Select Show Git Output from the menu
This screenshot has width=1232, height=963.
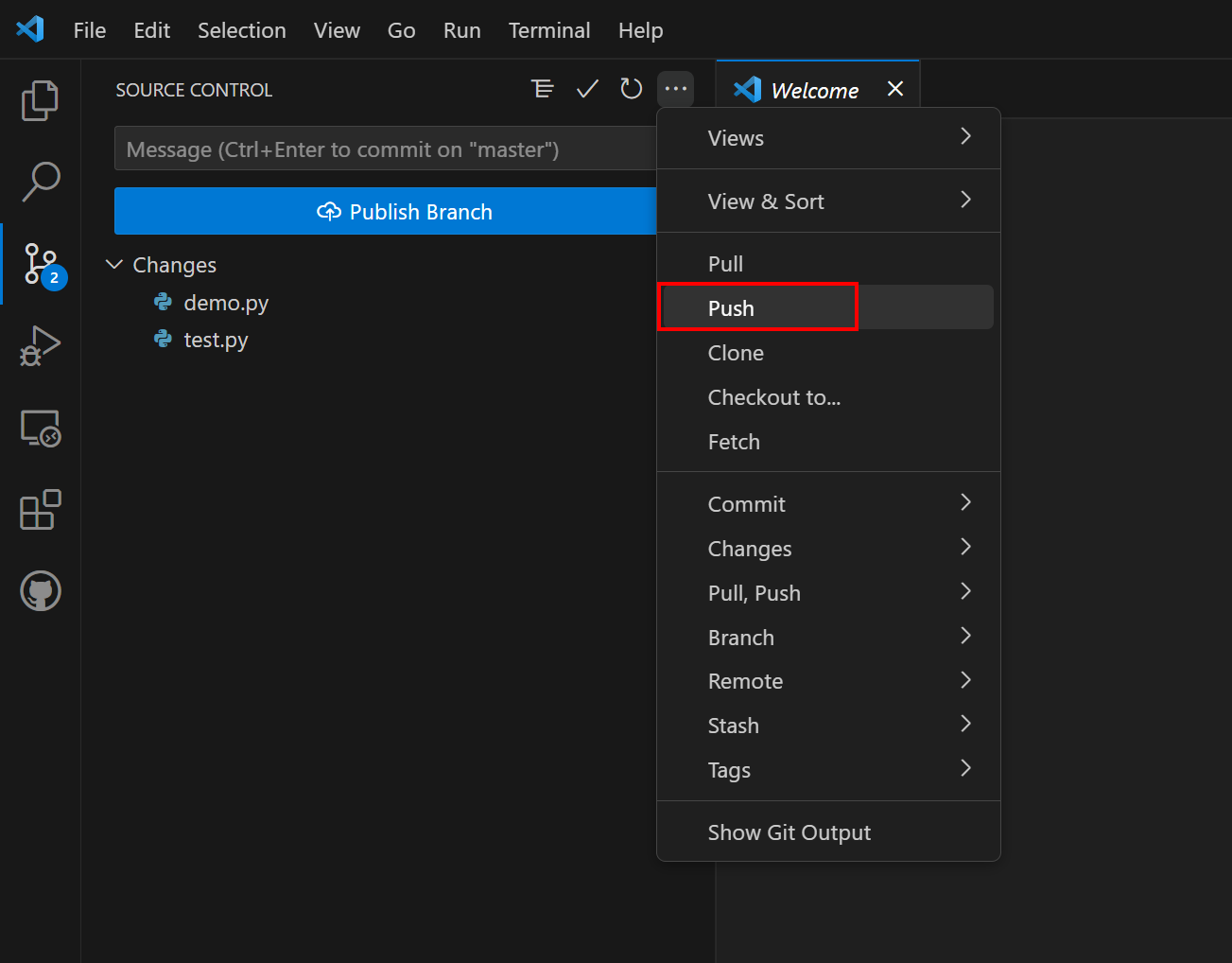(790, 832)
